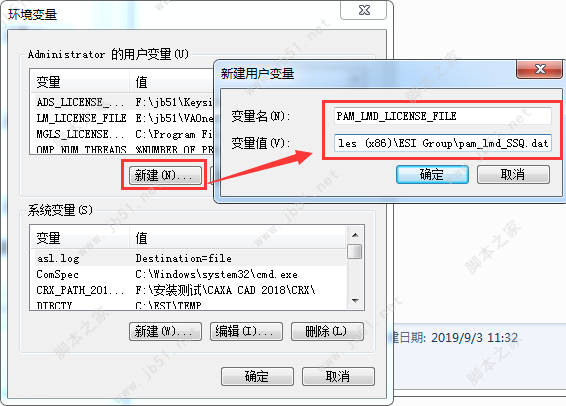The width and height of the screenshot is (566, 406).
Task: Click 取消 at the bottom of 环境变量
Action: point(338,376)
